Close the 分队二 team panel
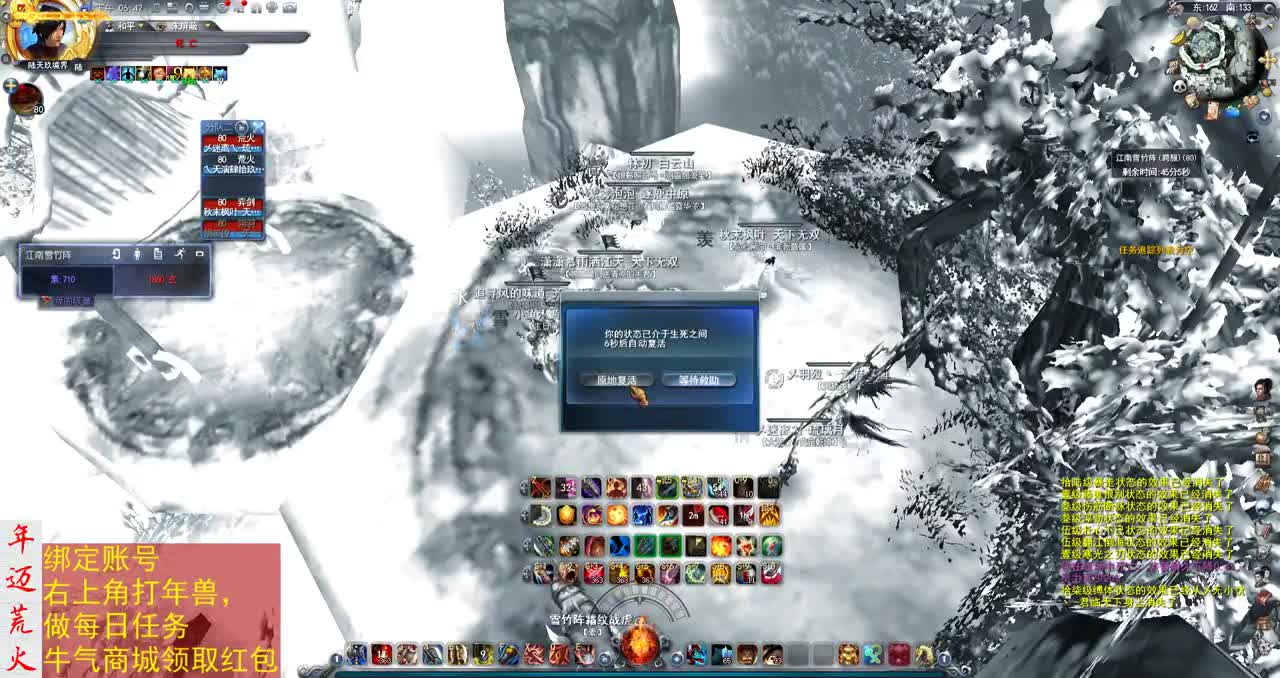This screenshot has height=678, width=1280. (257, 127)
